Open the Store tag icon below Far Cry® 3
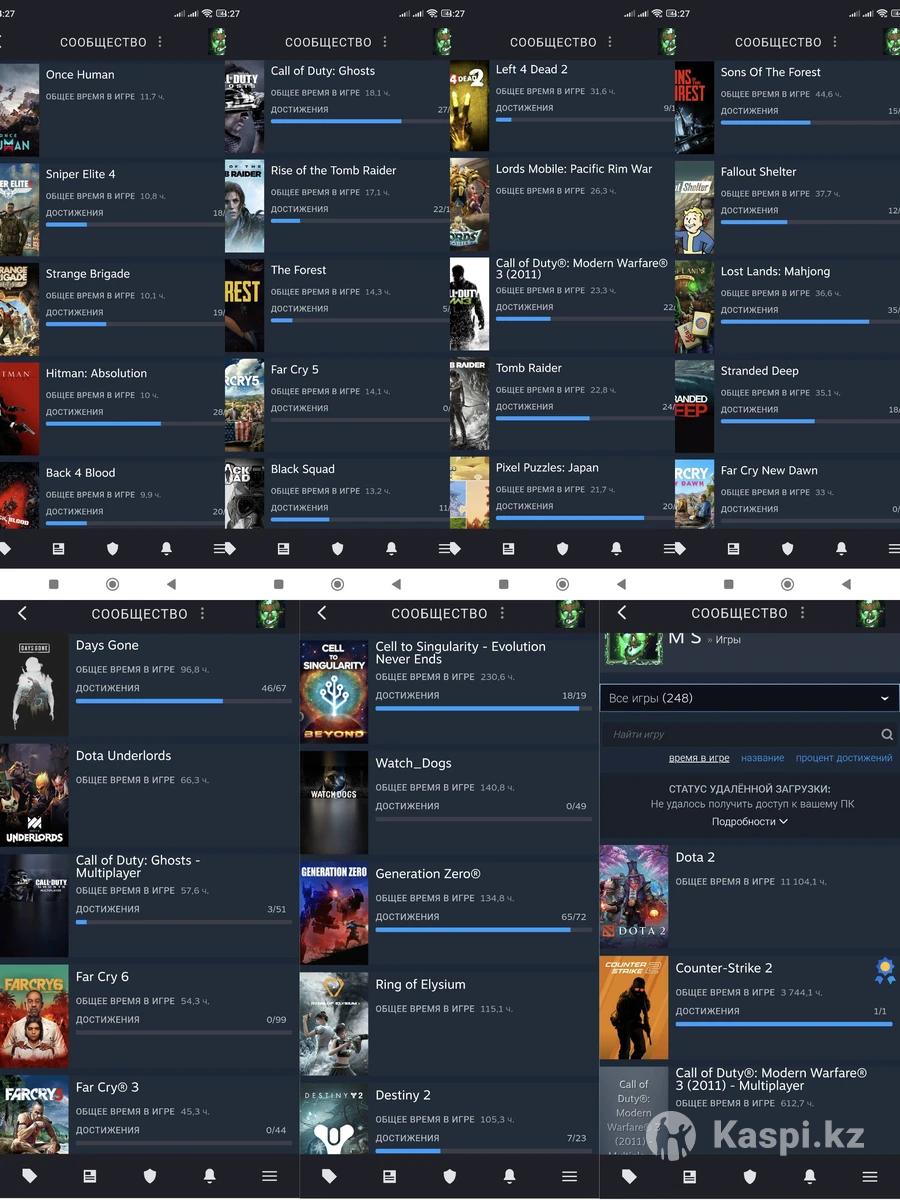This screenshot has width=900, height=1200. point(30,1176)
